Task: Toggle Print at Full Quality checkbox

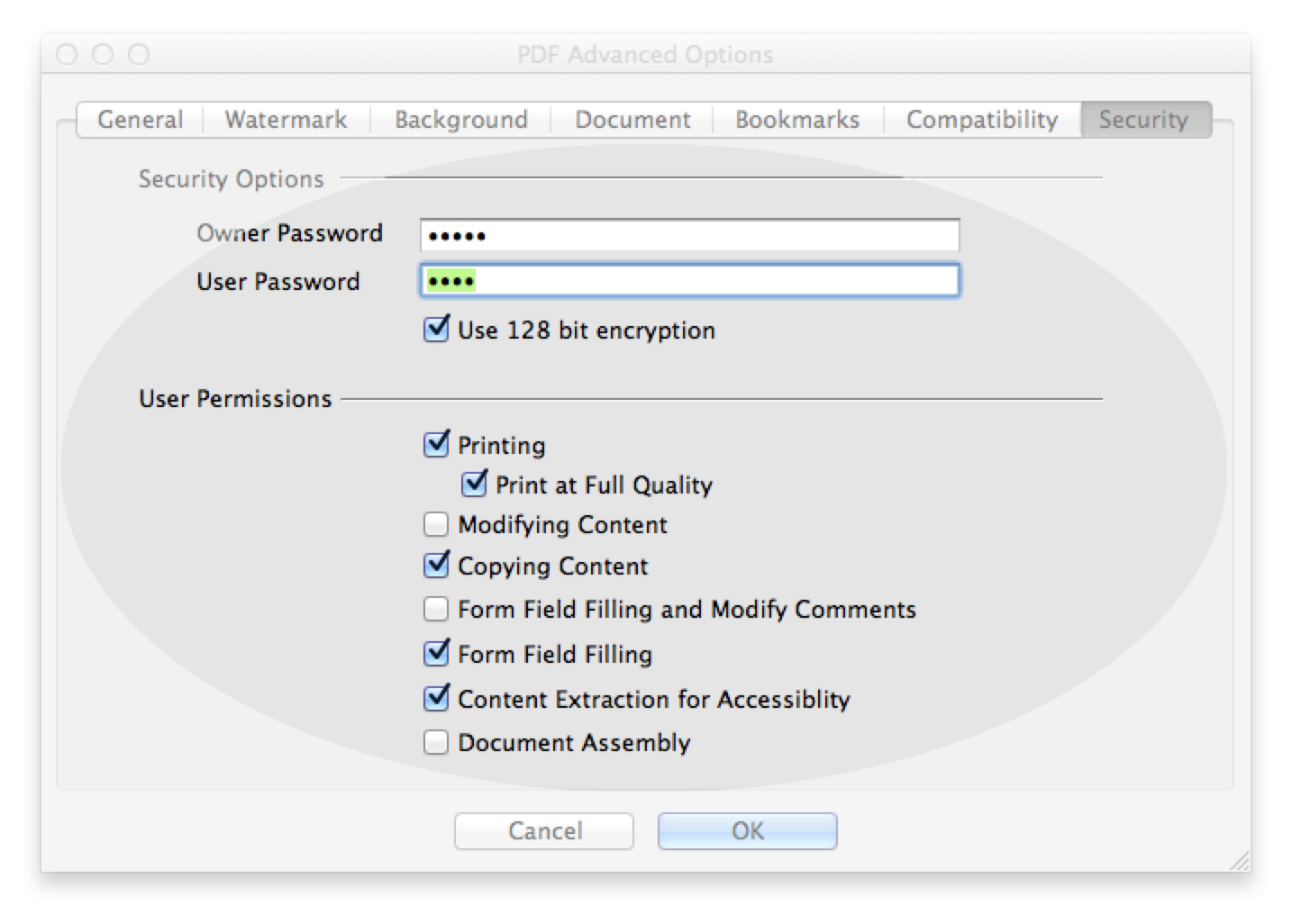Action: tap(475, 485)
